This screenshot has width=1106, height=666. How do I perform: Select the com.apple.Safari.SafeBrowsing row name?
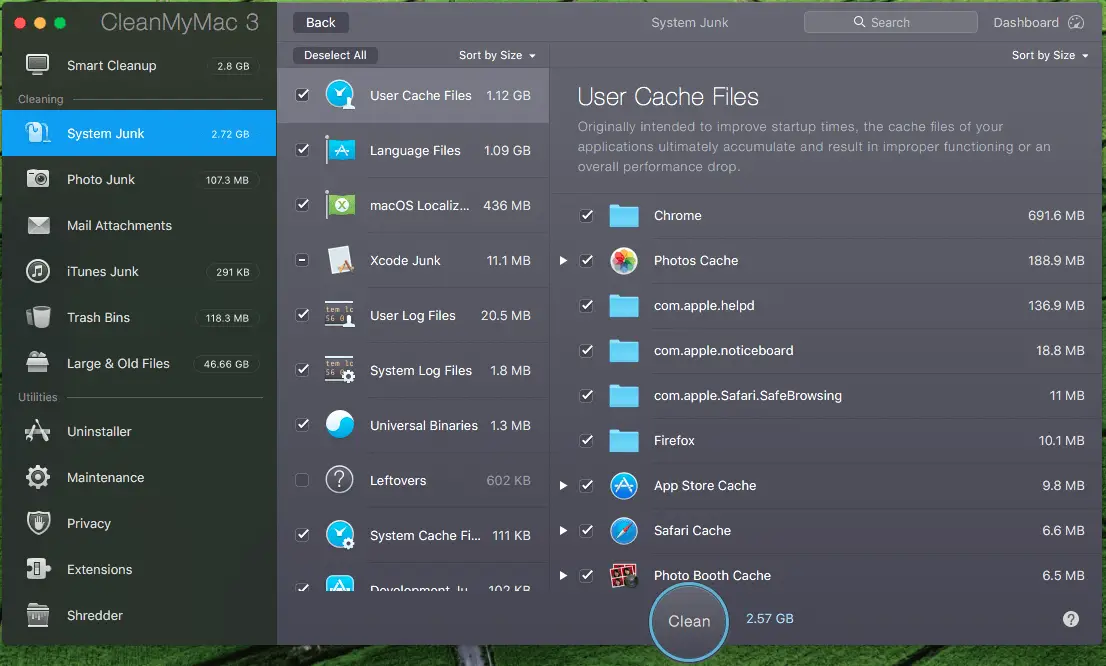[748, 396]
